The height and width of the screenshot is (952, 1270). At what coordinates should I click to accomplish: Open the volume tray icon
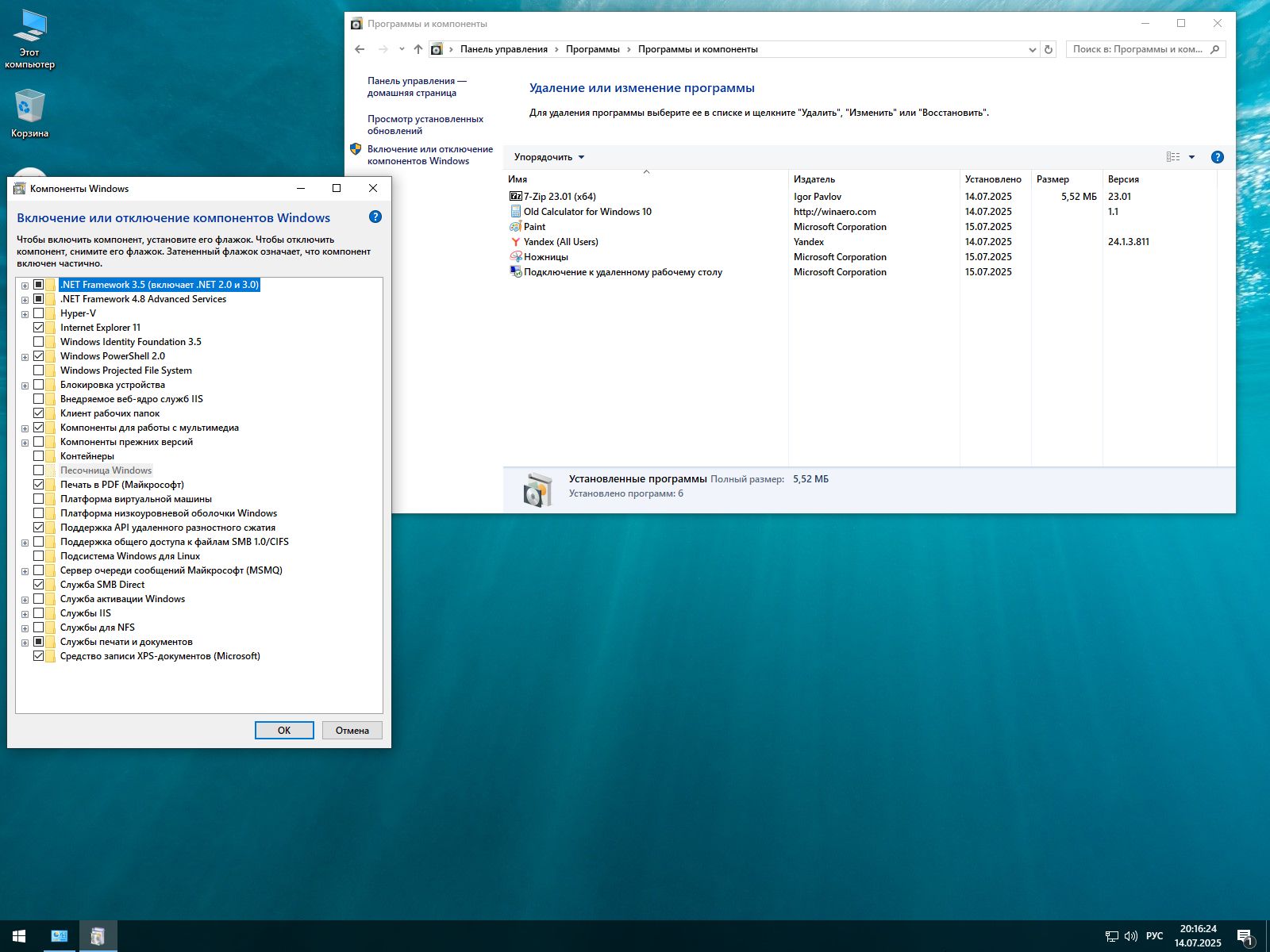coord(1131,936)
